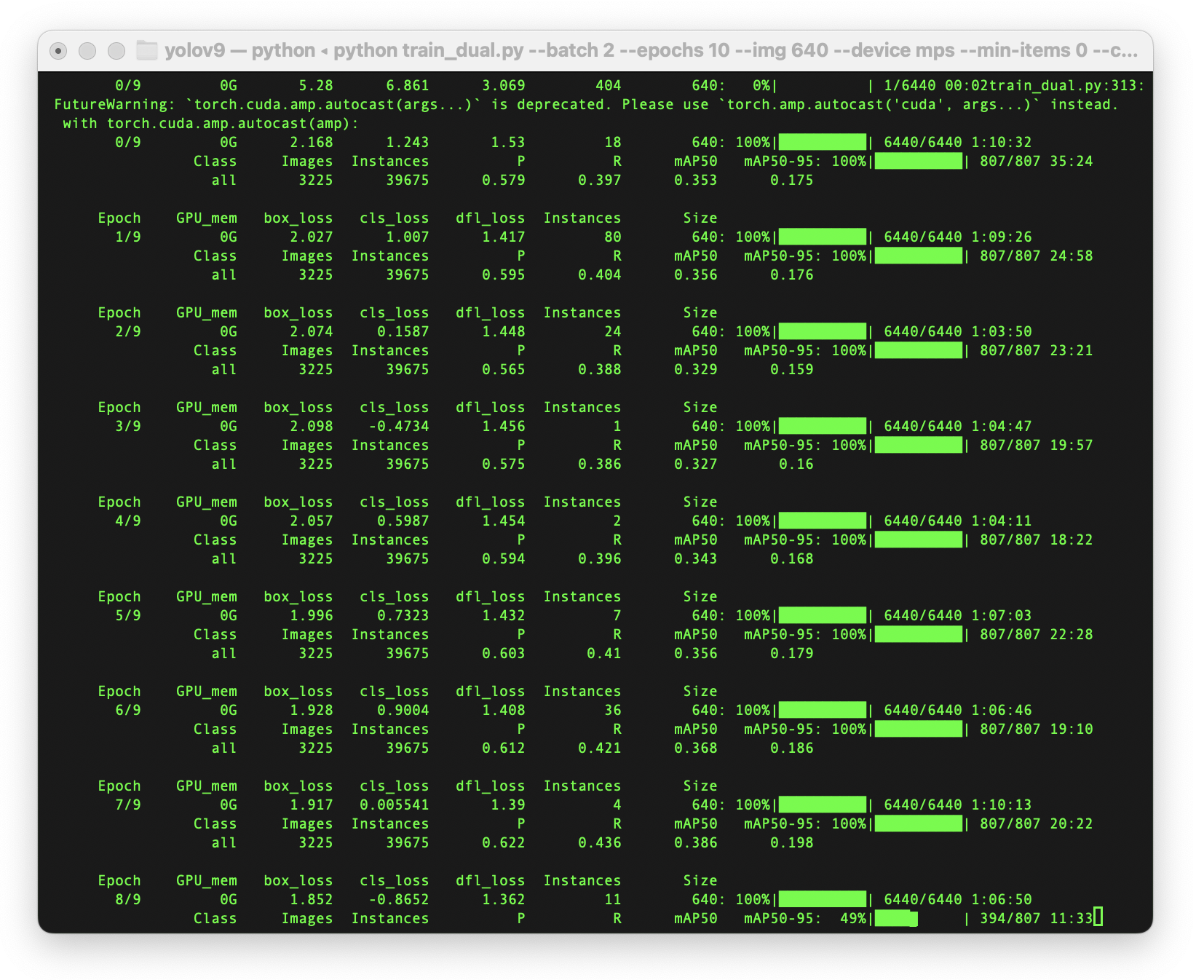The height and width of the screenshot is (980, 1204).
Task: Select the negative cls_loss value -0.4734
Action: point(399,426)
